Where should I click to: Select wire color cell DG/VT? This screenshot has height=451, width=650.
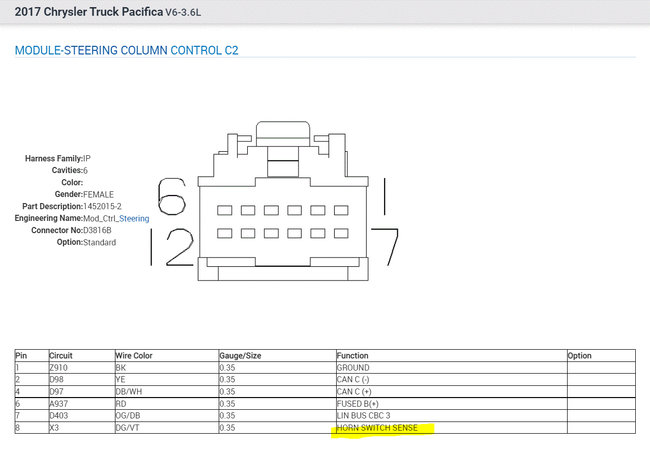tap(167, 428)
